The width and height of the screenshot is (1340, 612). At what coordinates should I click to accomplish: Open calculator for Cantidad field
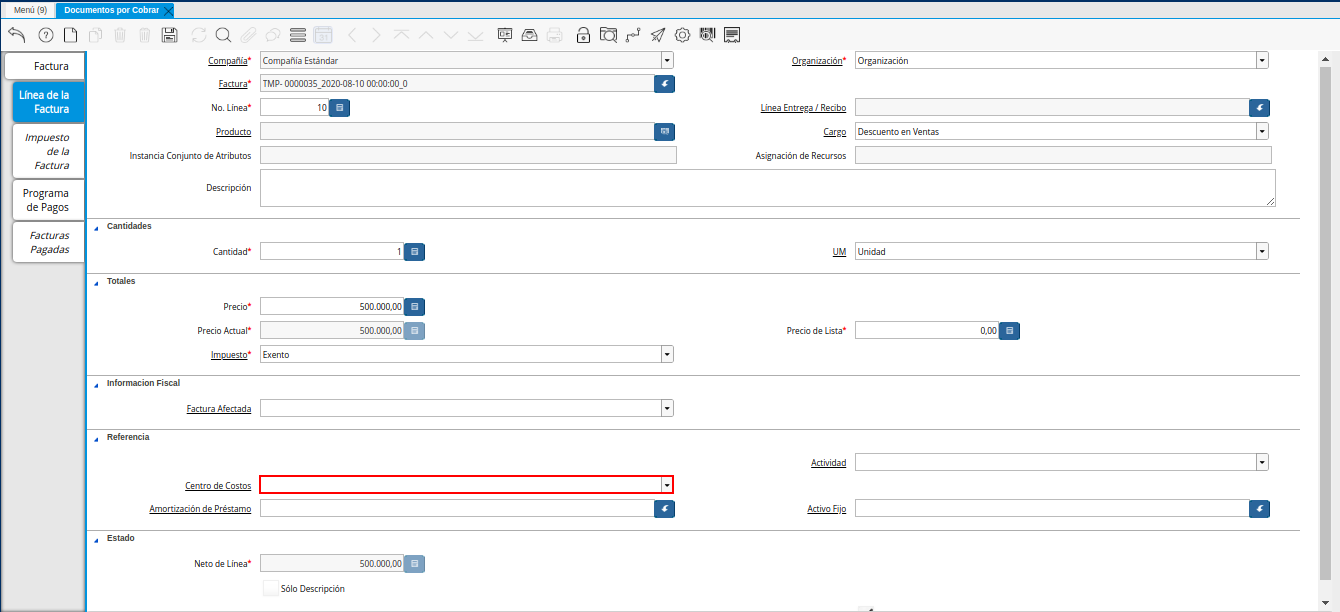(414, 251)
